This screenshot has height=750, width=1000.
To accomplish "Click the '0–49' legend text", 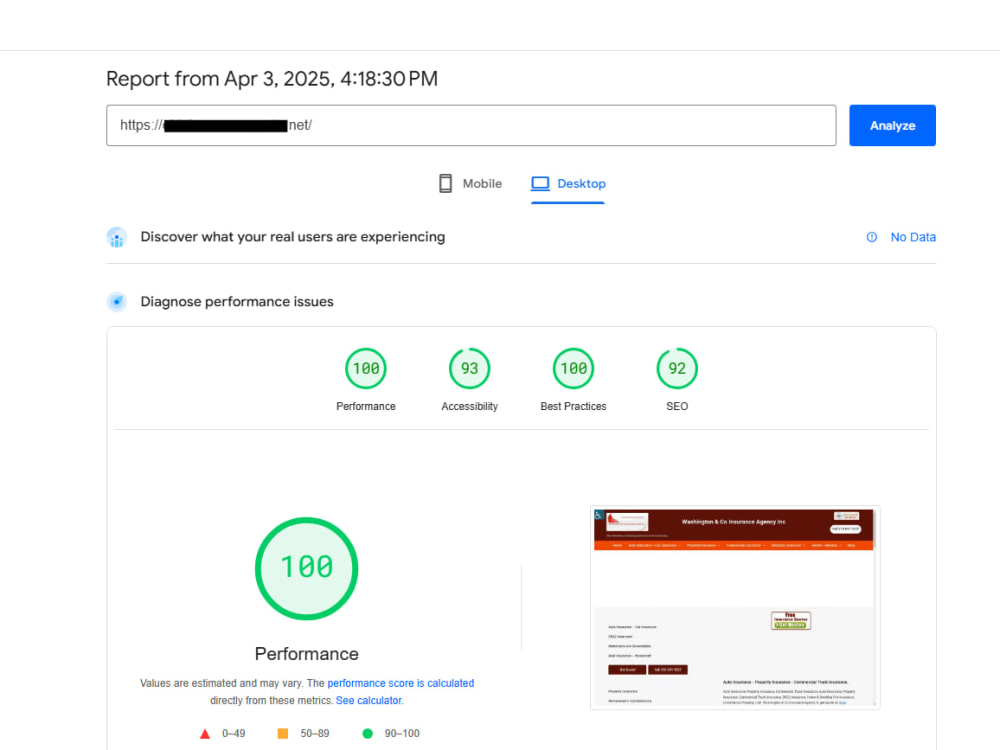I will click(233, 733).
